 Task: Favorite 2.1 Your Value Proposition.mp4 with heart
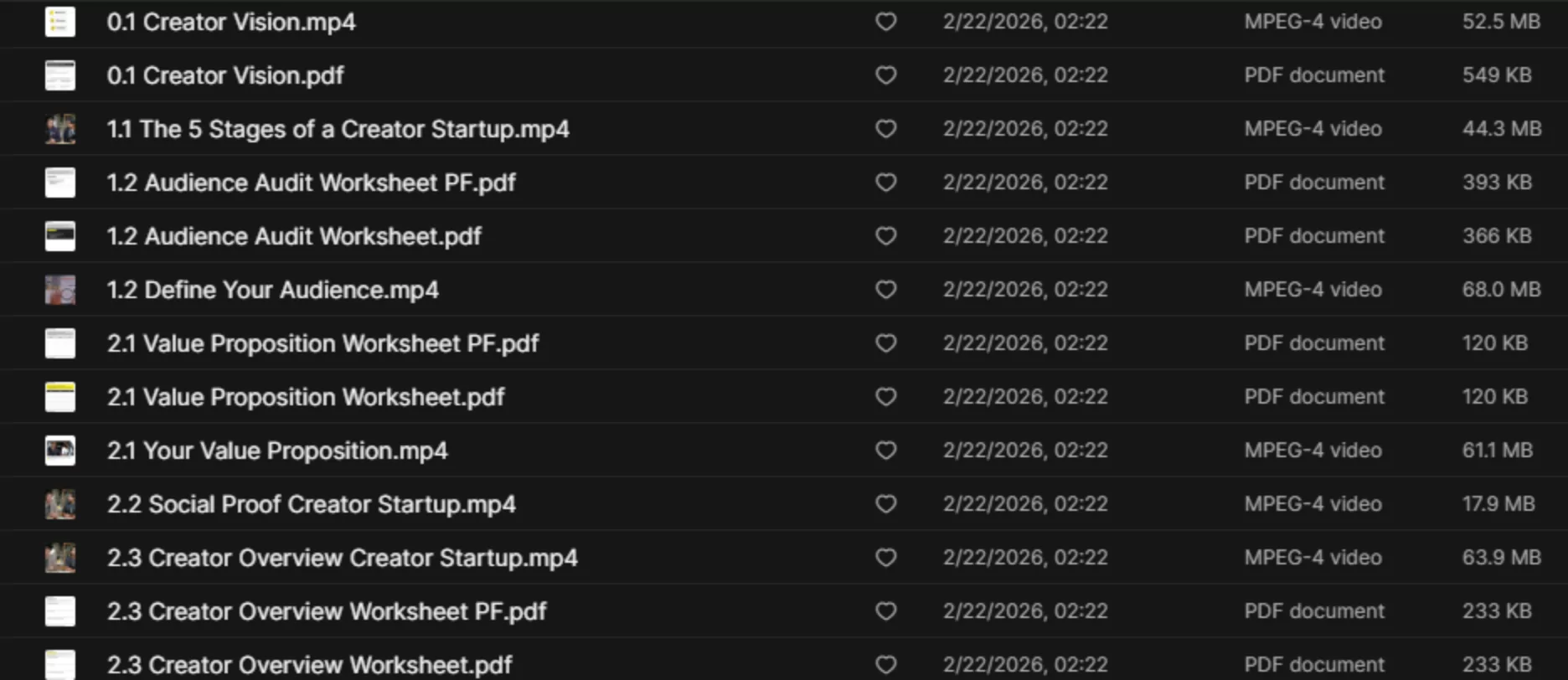(885, 451)
